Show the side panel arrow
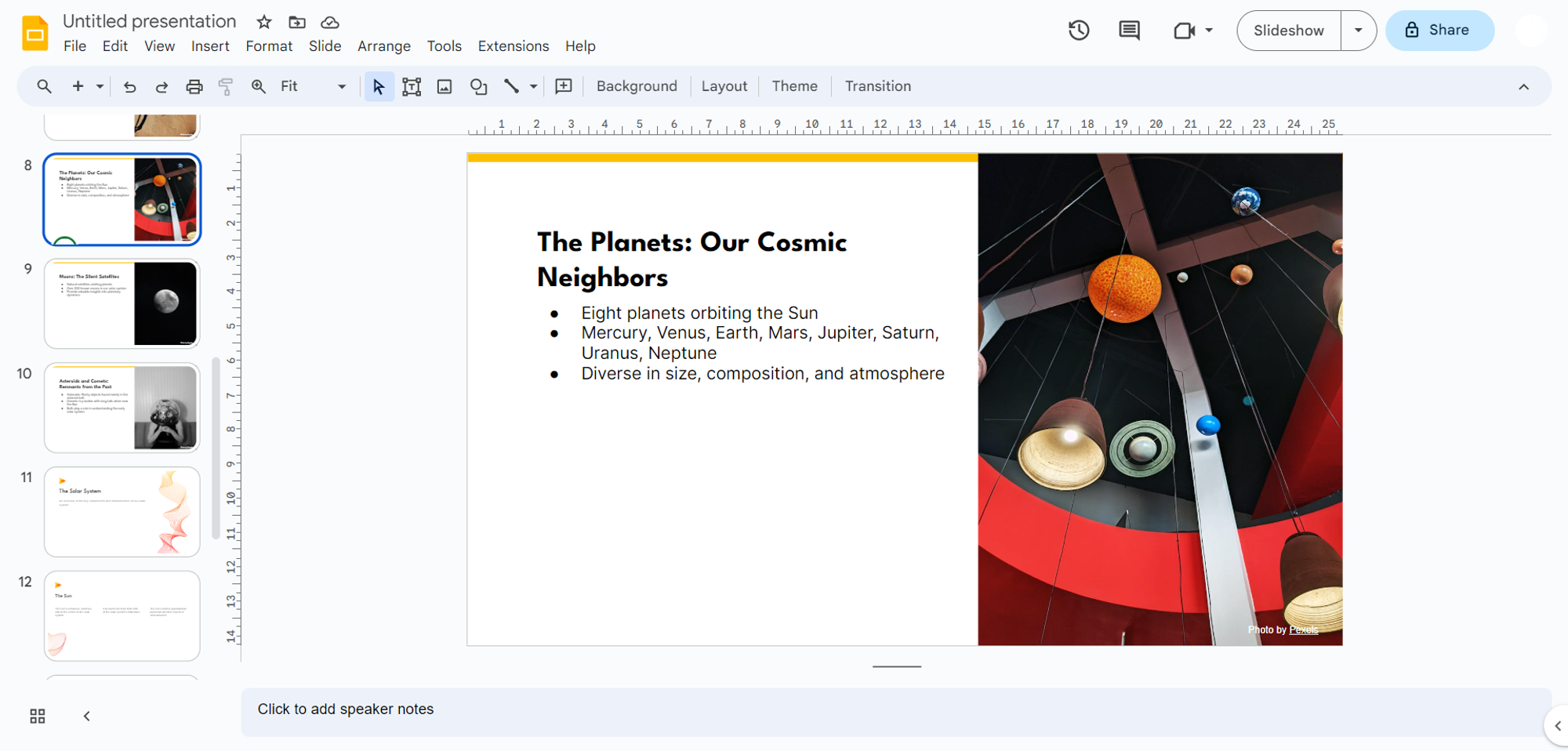1568x751 pixels. point(1558,726)
